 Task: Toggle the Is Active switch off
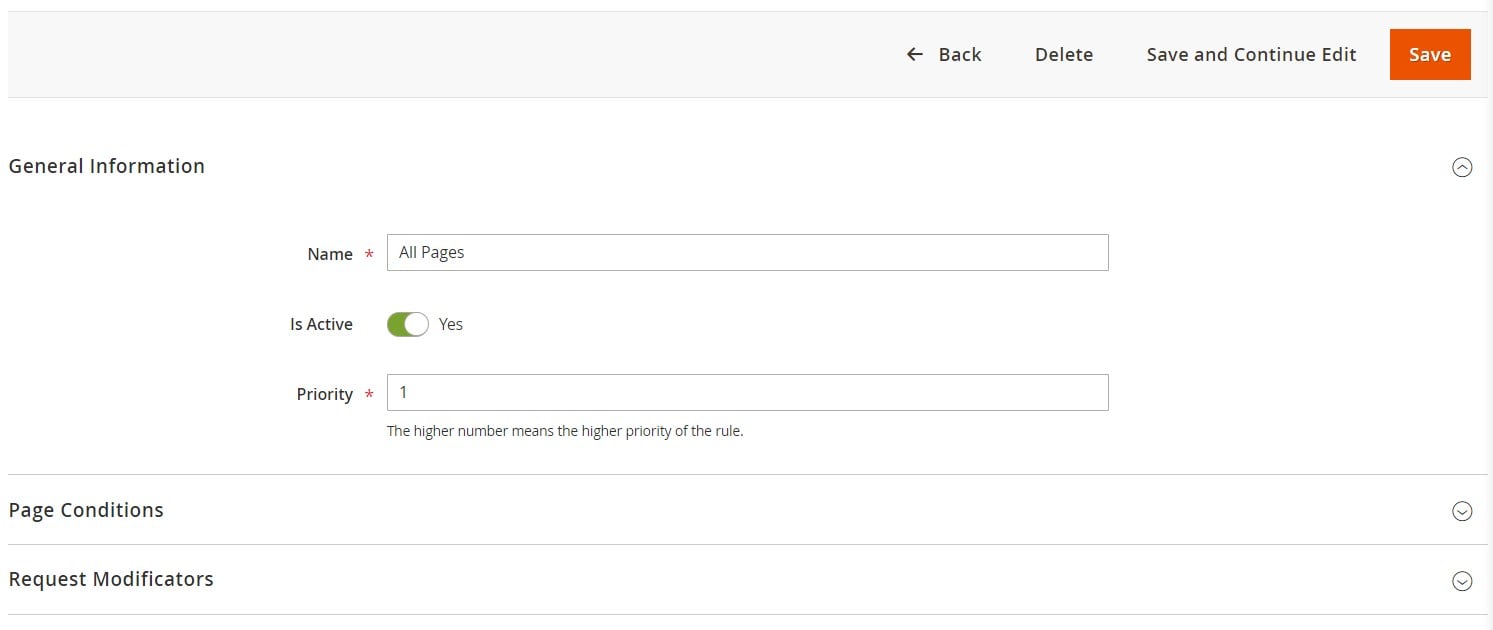(408, 324)
